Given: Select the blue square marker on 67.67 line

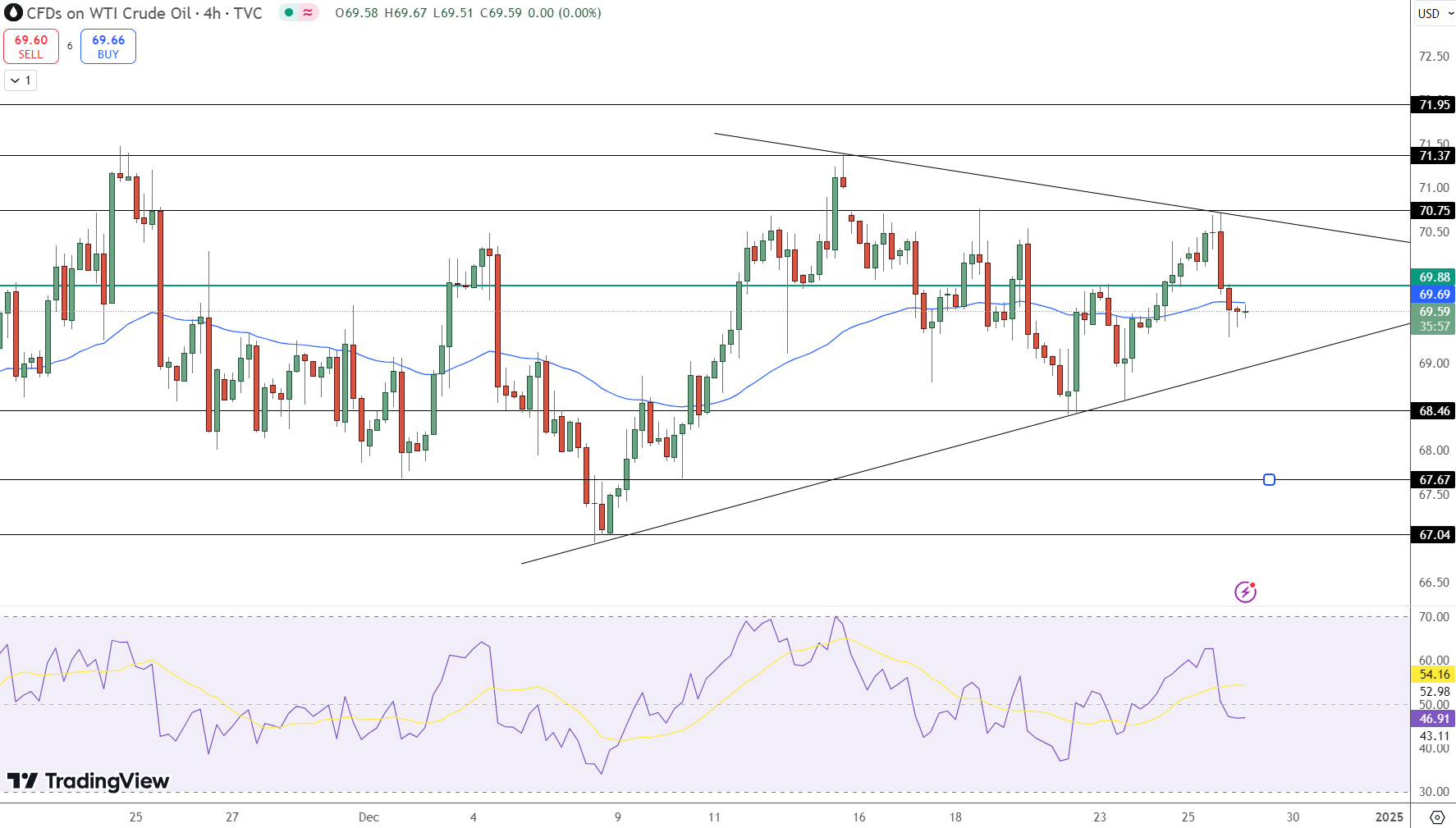Looking at the screenshot, I should click(1269, 479).
